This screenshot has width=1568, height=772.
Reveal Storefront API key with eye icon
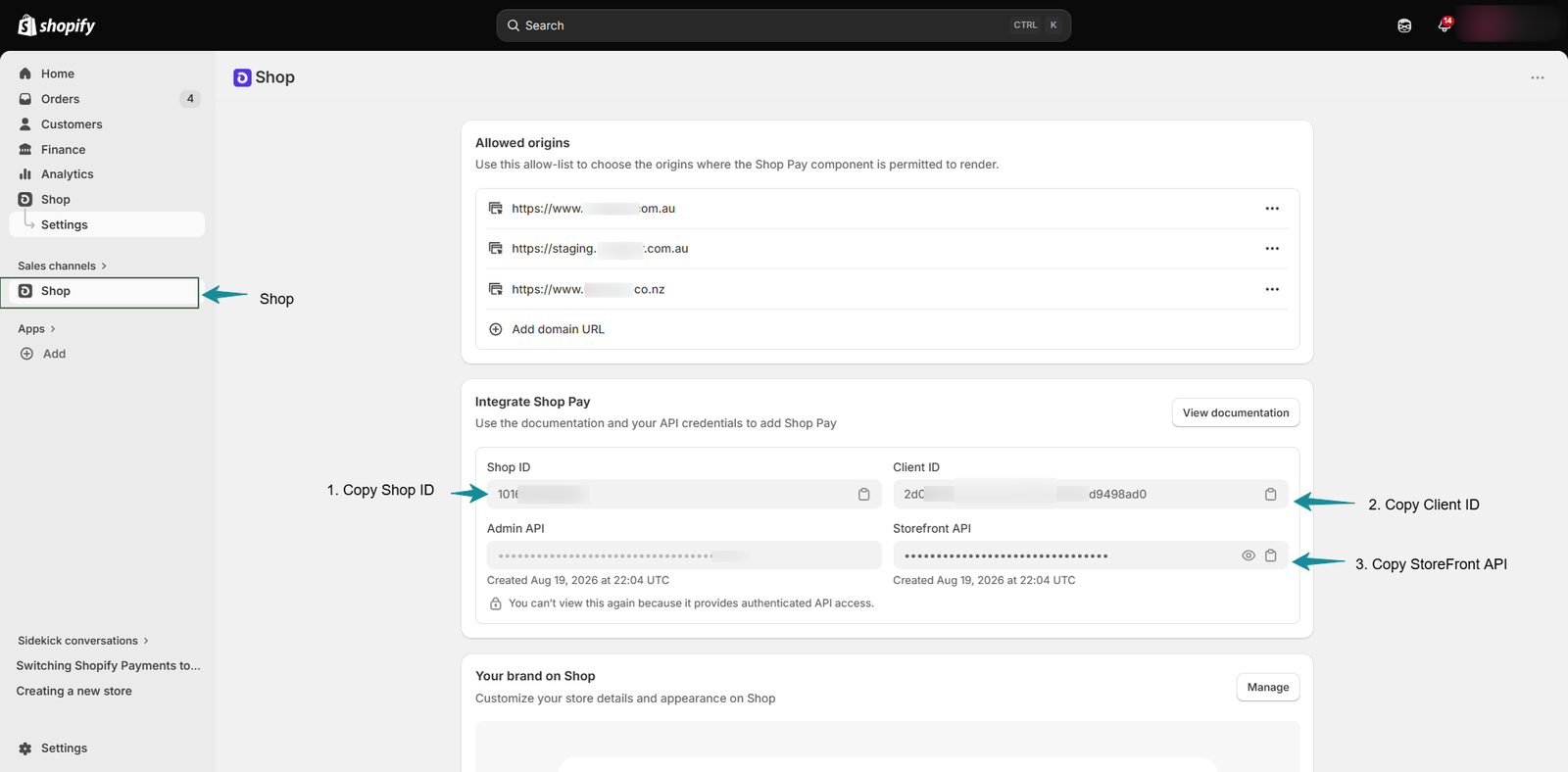[x=1249, y=555]
